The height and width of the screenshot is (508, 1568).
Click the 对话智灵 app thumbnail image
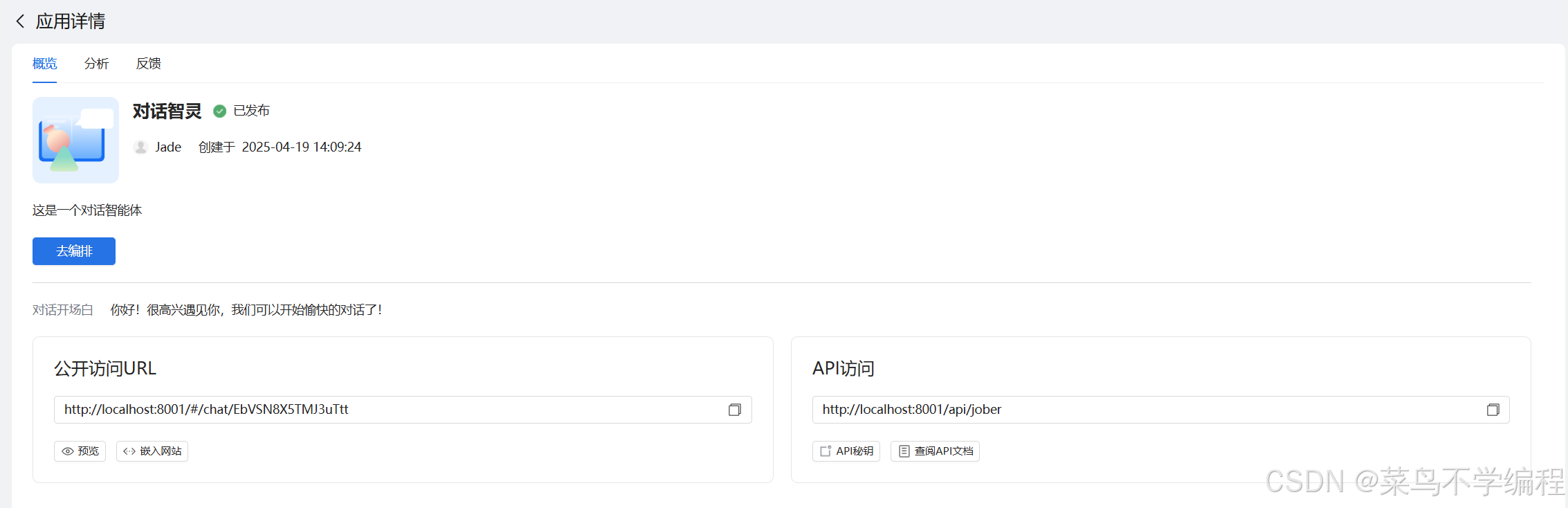point(75,140)
